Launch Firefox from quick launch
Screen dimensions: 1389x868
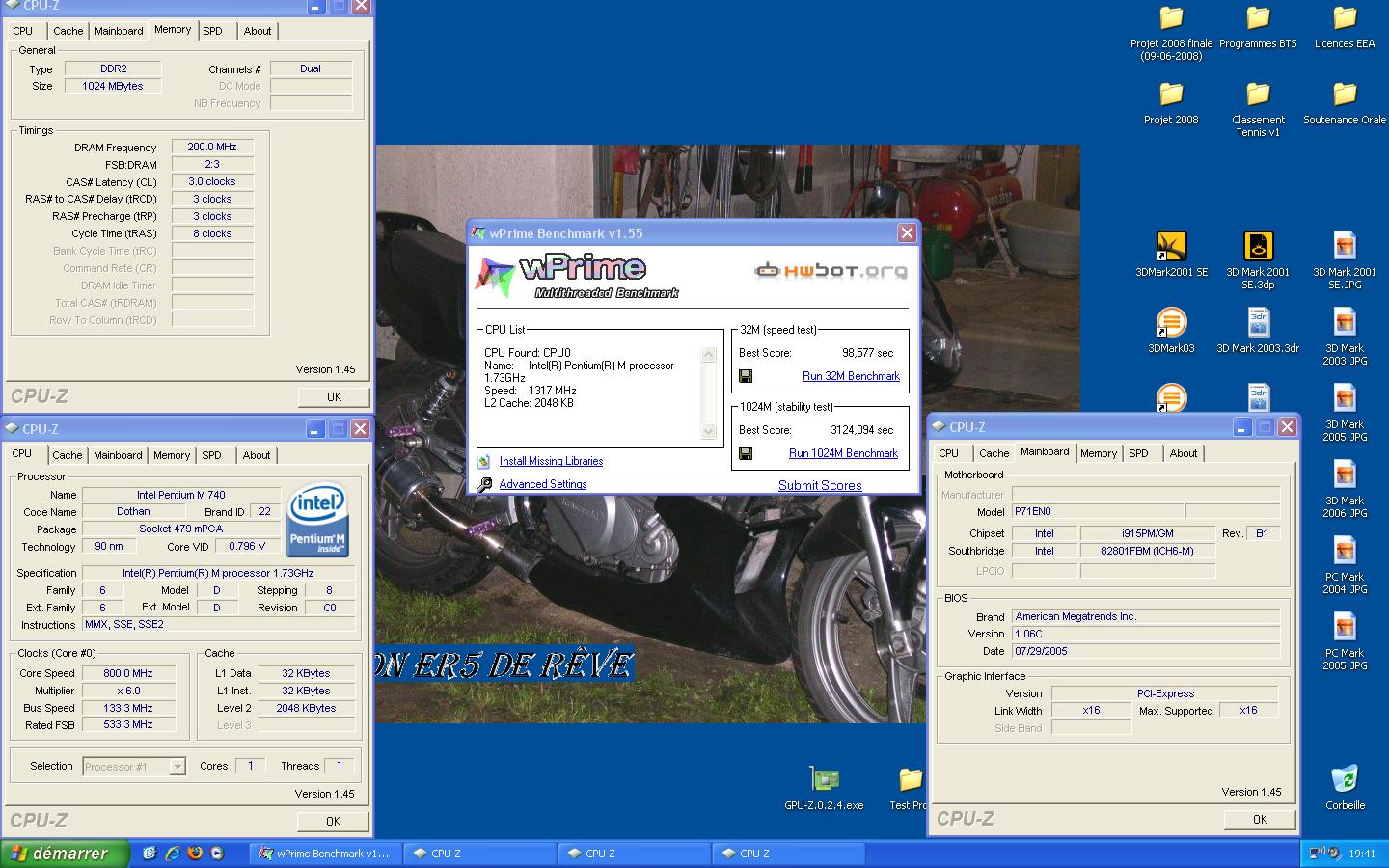[x=195, y=854]
